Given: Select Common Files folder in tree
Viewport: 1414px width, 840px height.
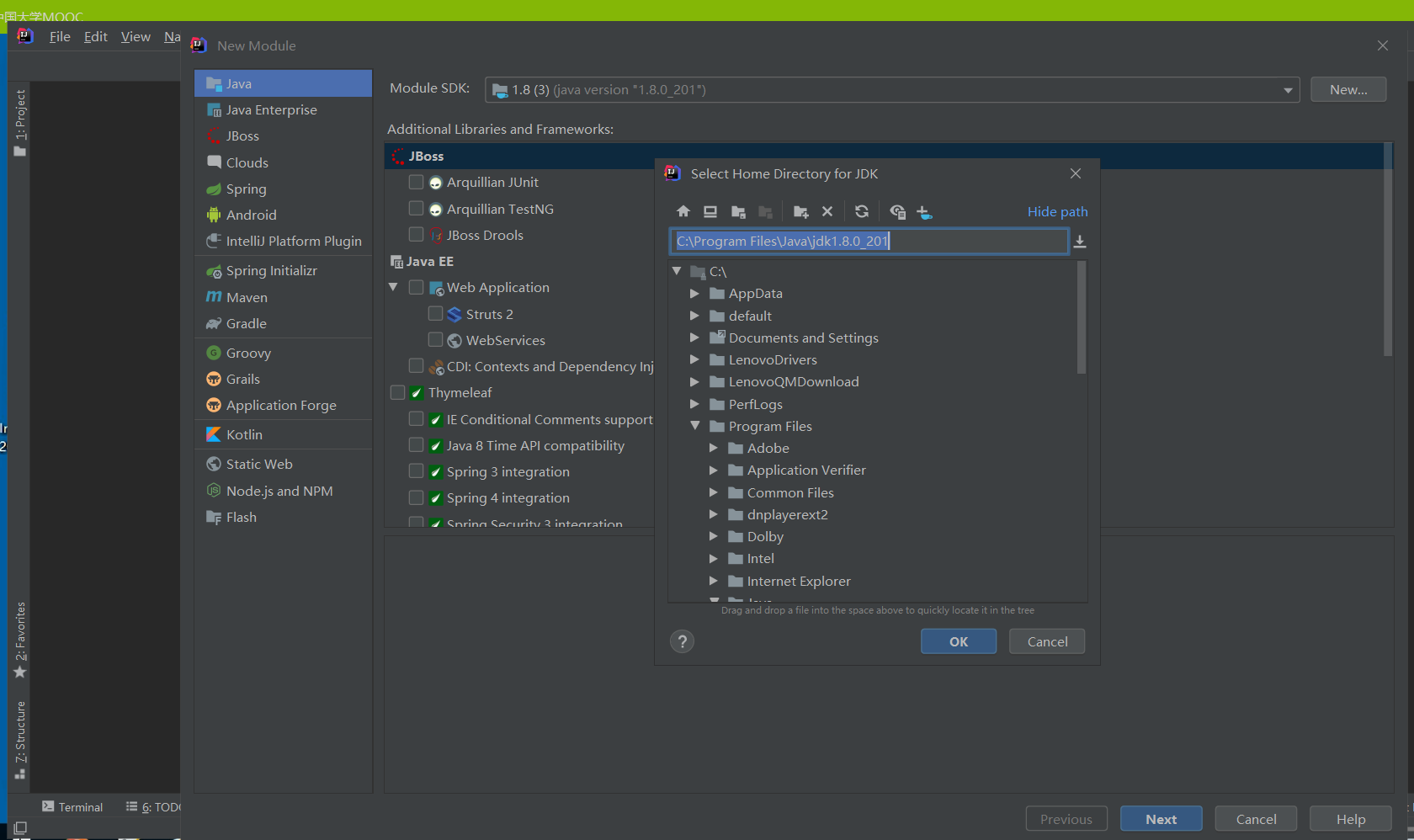Looking at the screenshot, I should (790, 492).
